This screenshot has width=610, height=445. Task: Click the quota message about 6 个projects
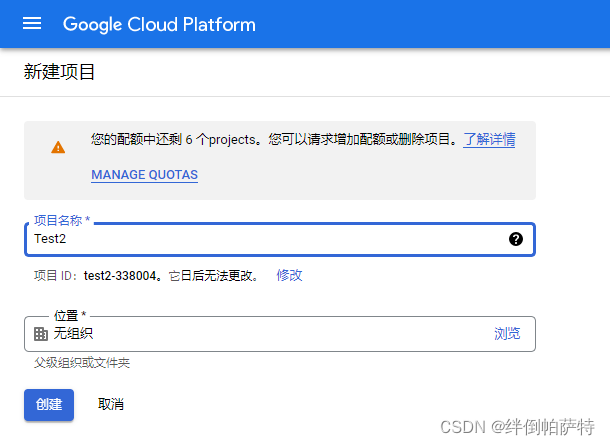point(274,139)
